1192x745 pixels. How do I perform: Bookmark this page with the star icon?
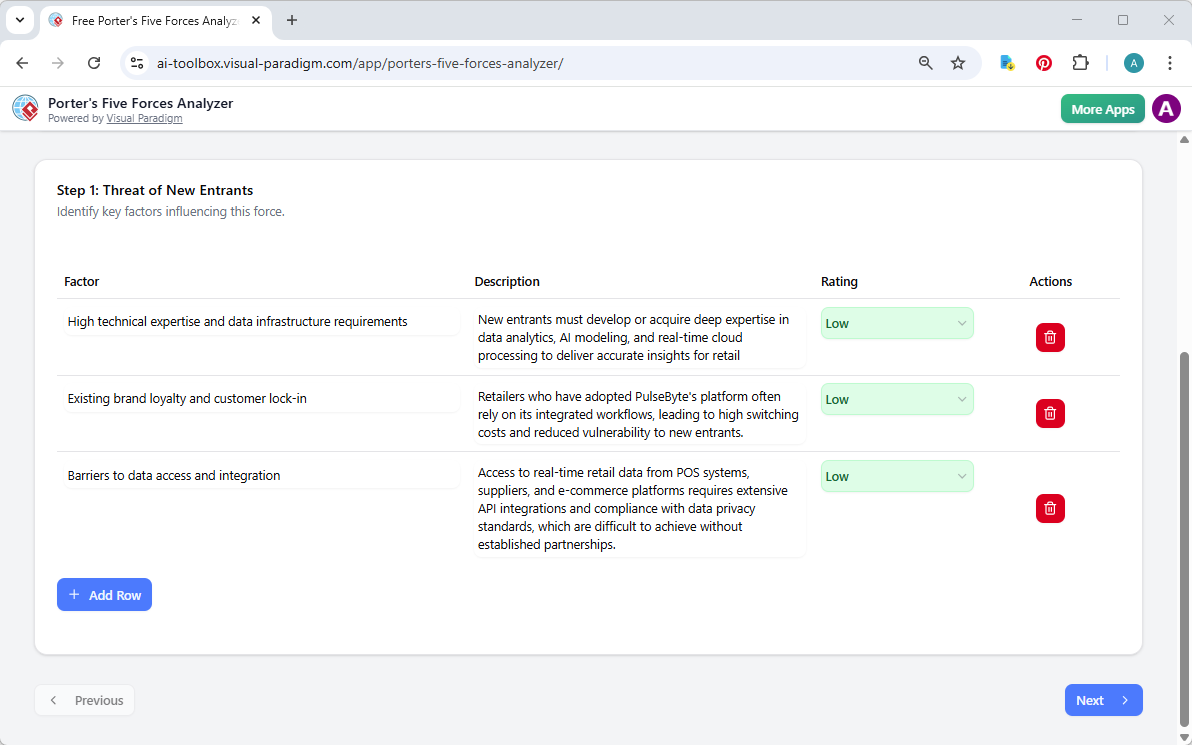958,62
